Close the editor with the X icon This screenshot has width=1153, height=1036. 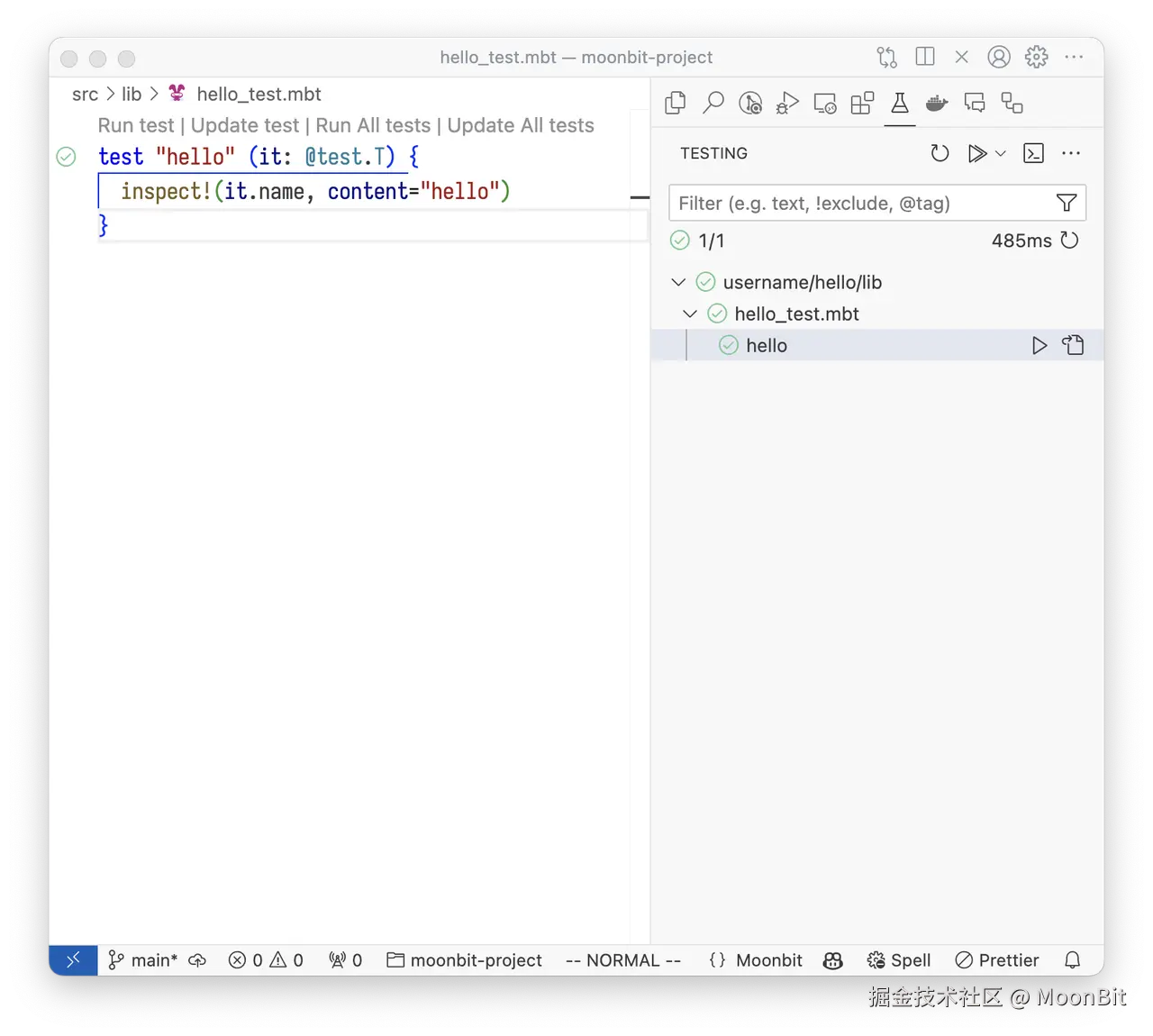click(x=962, y=57)
